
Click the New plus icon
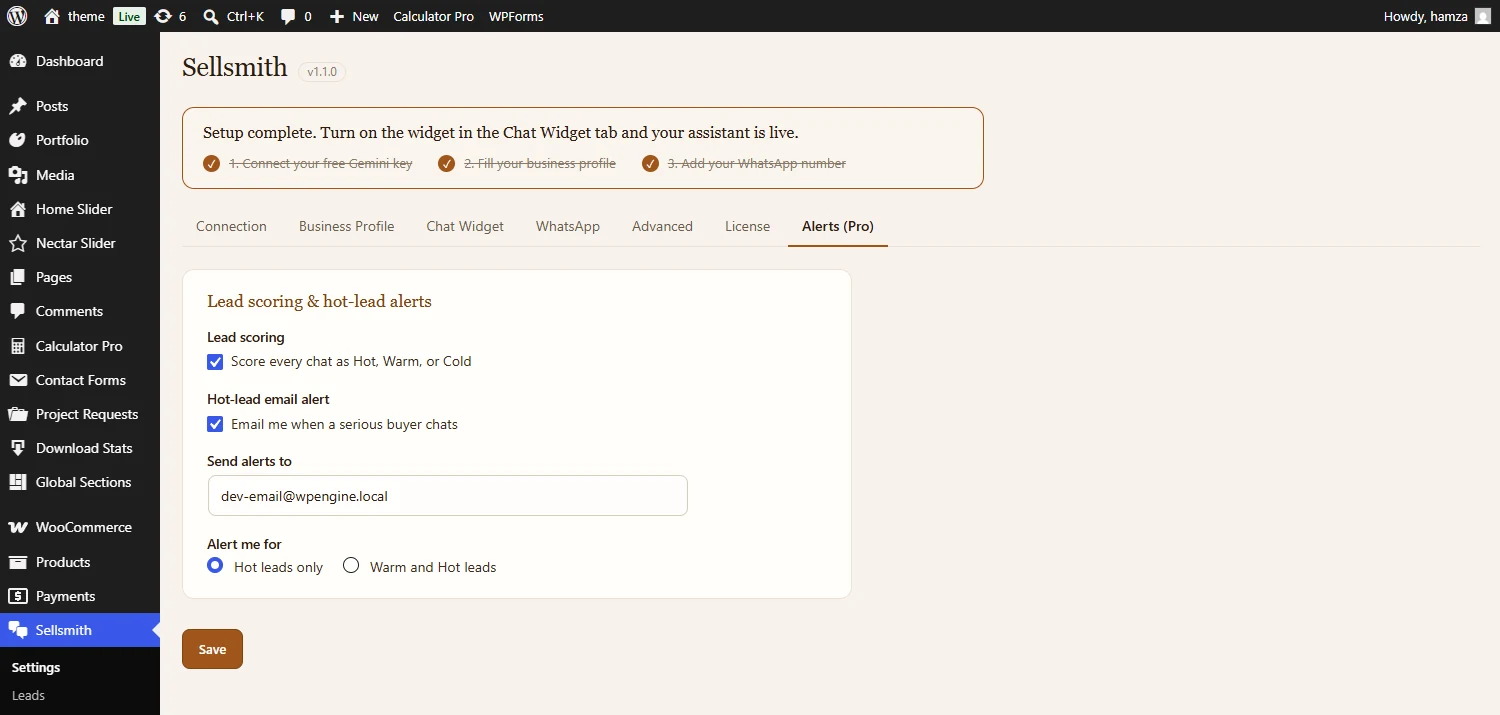[x=337, y=16]
